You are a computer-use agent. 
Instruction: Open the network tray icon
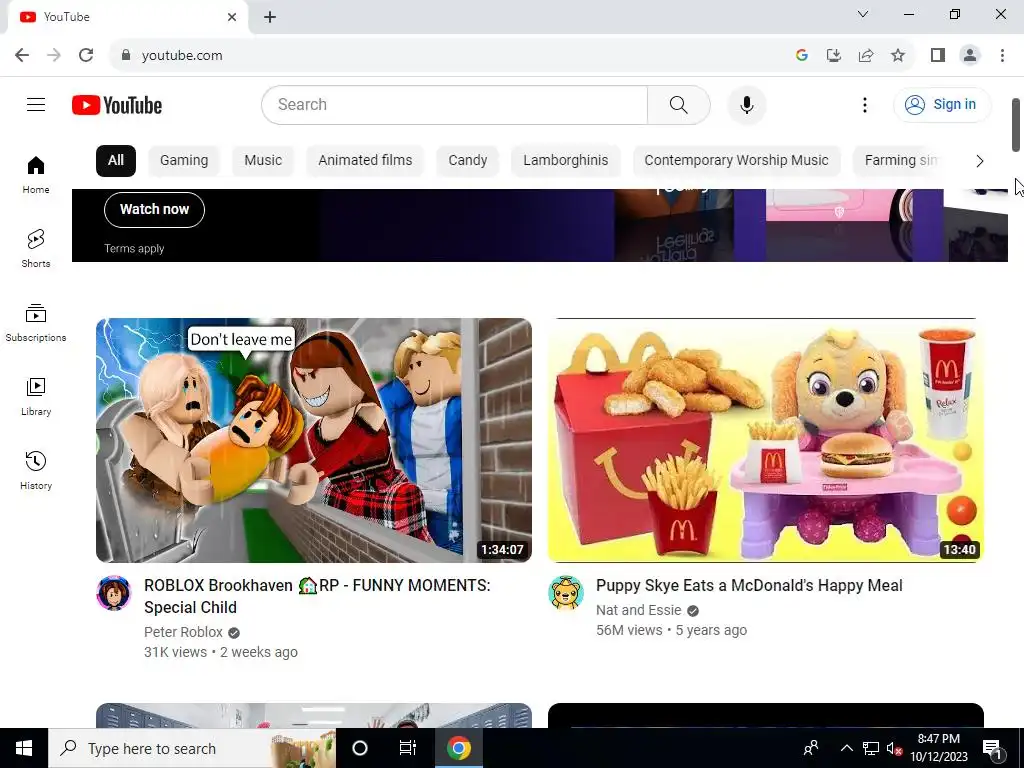(871, 748)
